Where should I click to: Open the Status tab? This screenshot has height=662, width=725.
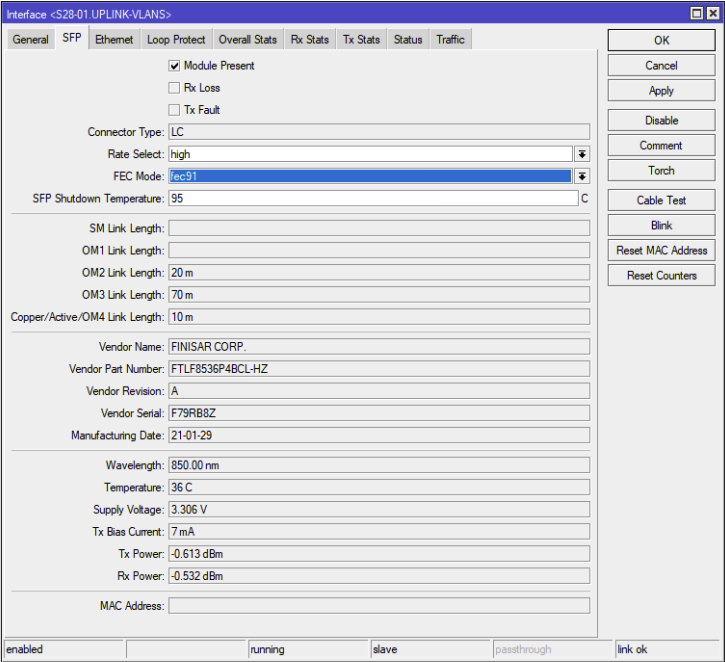click(408, 40)
